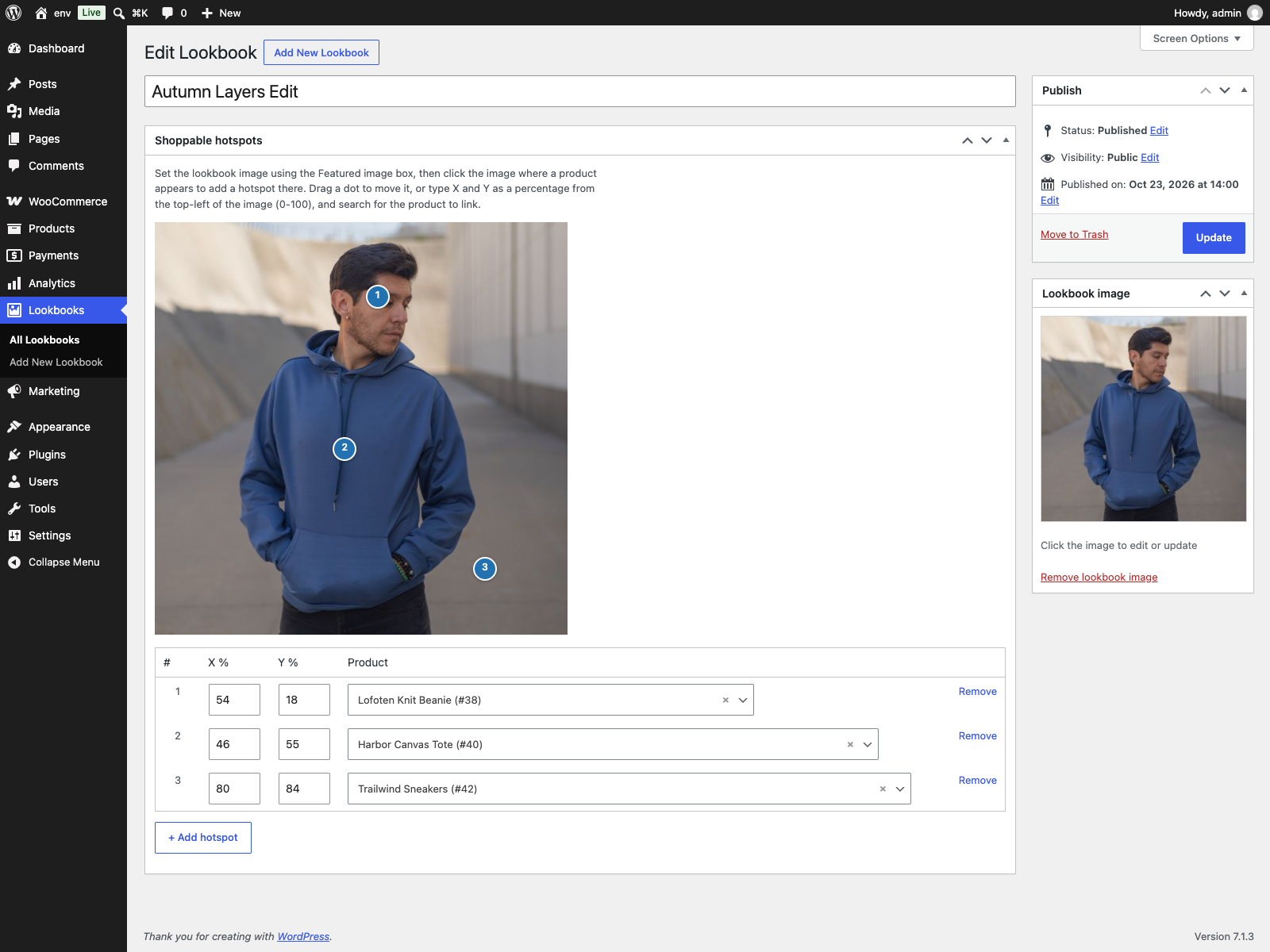
Task: Toggle the Publish panel collapse triangle
Action: [x=1244, y=90]
